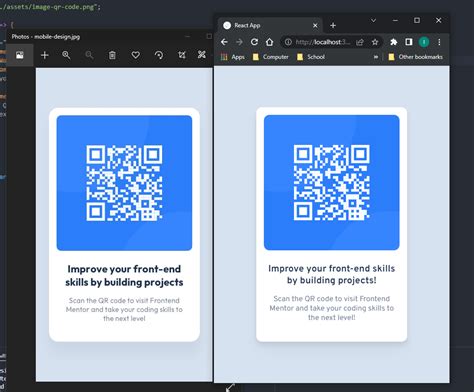Screen dimensions: 474x392
Task: Open a new browser tab
Action: pos(333,25)
